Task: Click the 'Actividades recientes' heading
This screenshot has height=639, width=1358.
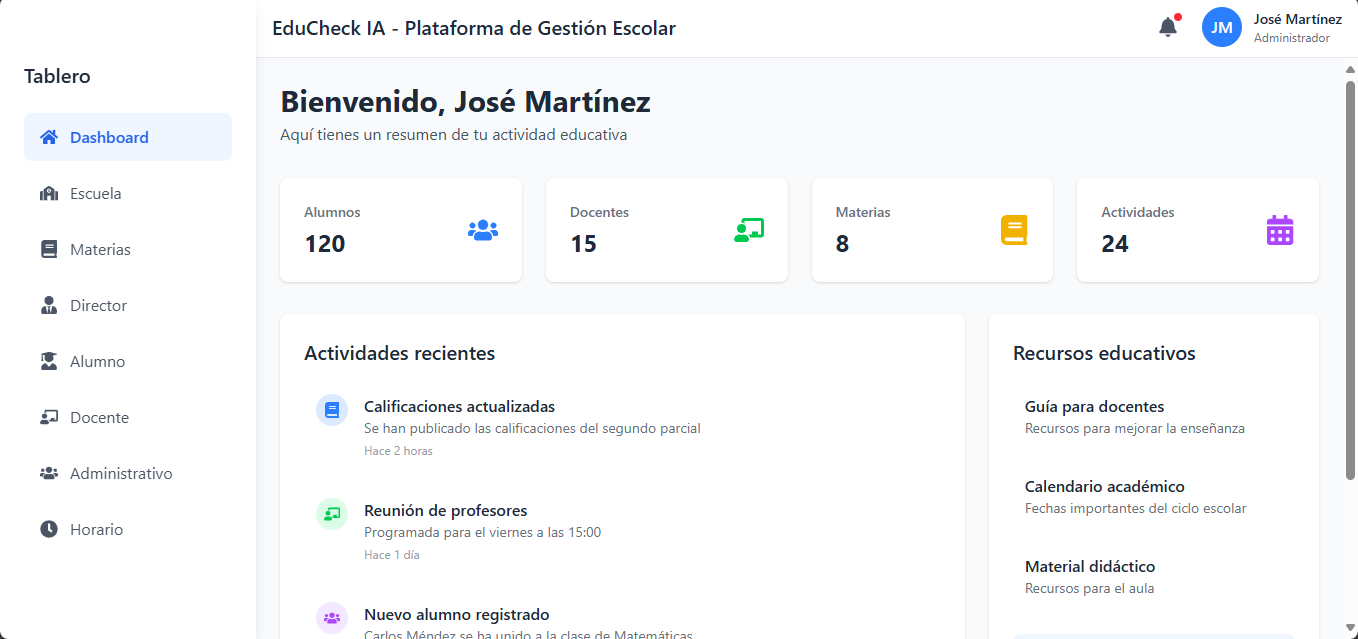Action: pyautogui.click(x=399, y=353)
